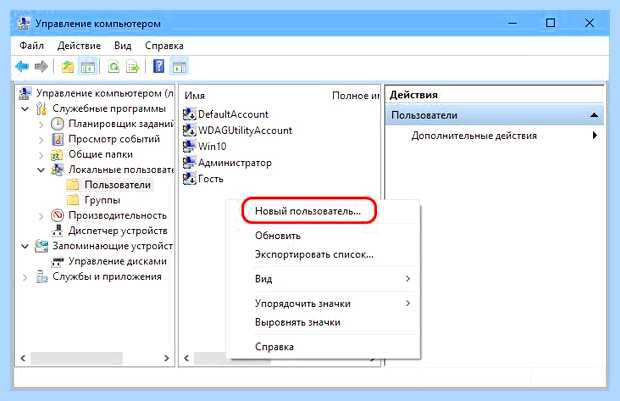Click the Администратор user icon

point(189,163)
